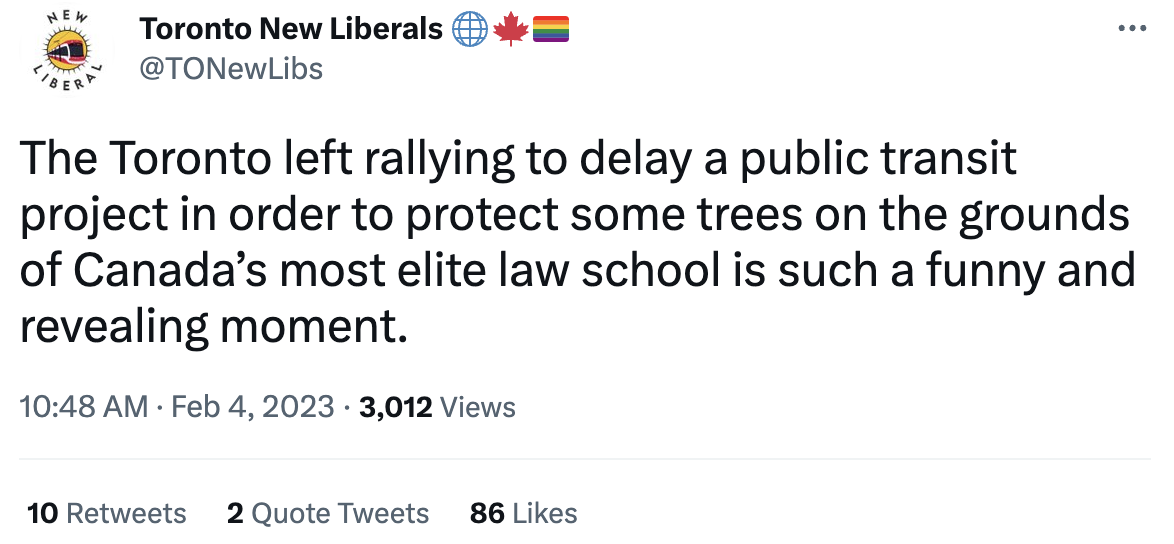The height and width of the screenshot is (544, 1174).
Task: Click the Views label
Action: point(478,407)
